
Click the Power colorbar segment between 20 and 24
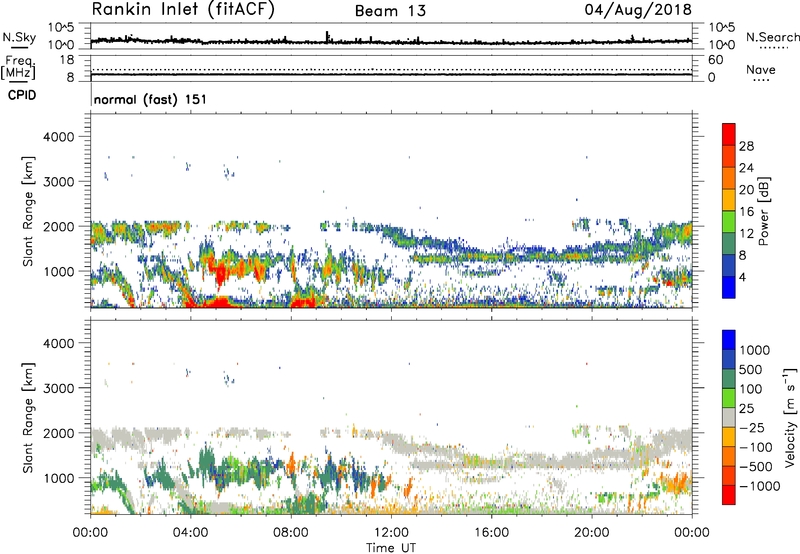(729, 178)
